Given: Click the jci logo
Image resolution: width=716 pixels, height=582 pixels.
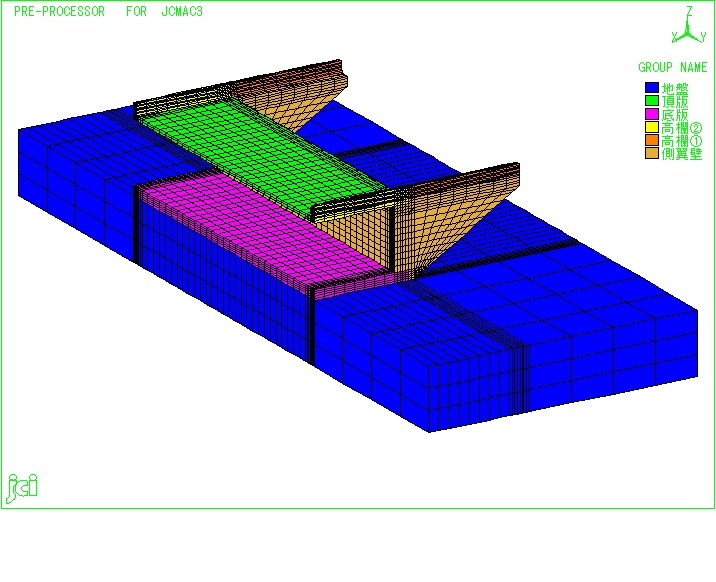Looking at the screenshot, I should click(21, 488).
